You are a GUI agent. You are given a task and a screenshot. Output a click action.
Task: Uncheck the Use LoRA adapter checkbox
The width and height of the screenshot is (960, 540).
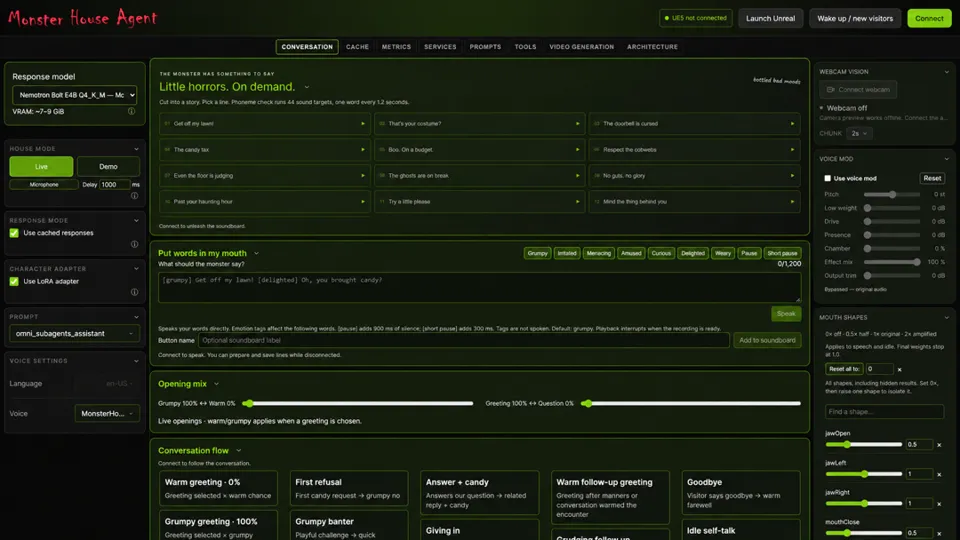click(x=14, y=282)
